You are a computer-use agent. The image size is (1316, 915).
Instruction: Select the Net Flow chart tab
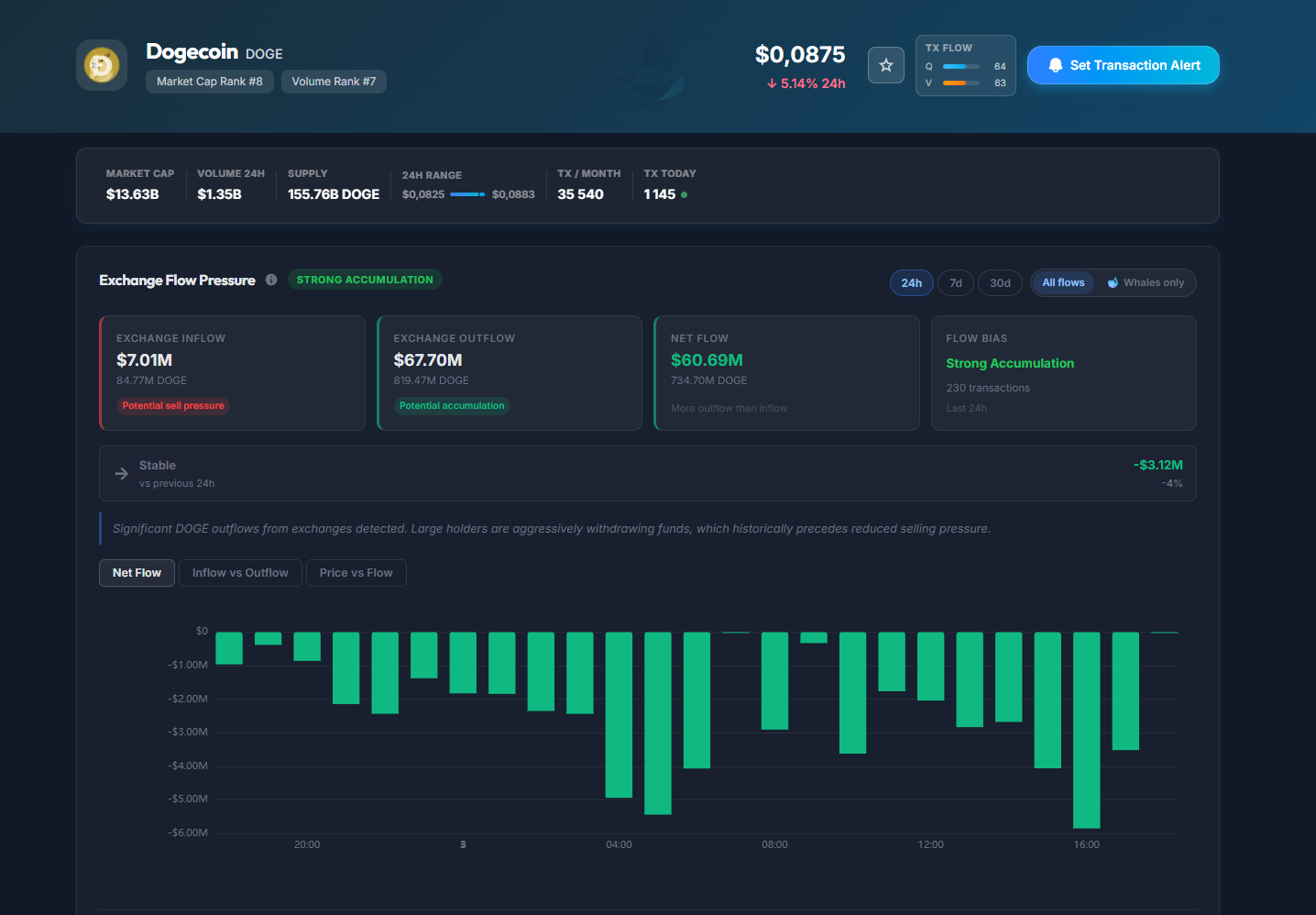coord(137,573)
